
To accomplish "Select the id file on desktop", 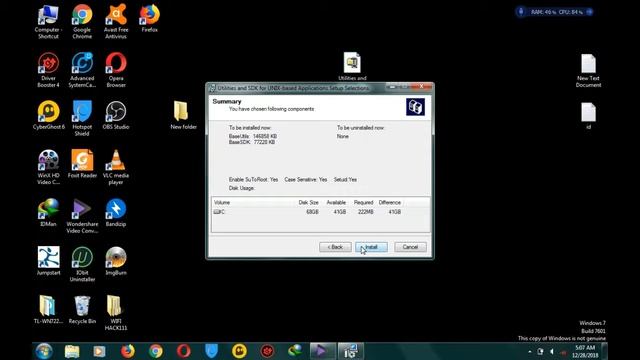I will [x=588, y=116].
